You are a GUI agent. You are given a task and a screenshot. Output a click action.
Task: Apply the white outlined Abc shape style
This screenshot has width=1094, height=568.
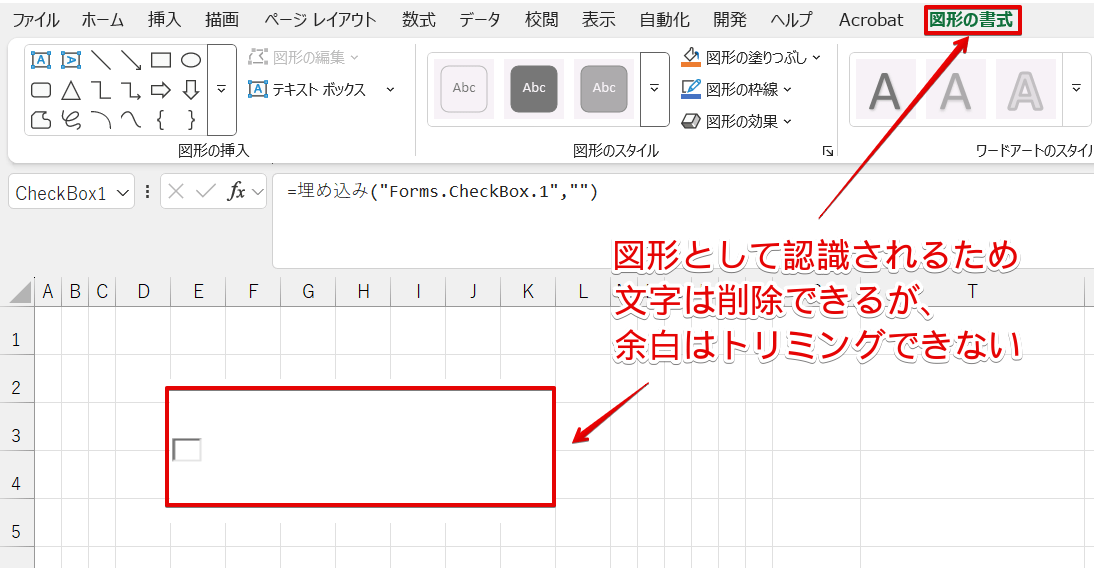pos(464,89)
